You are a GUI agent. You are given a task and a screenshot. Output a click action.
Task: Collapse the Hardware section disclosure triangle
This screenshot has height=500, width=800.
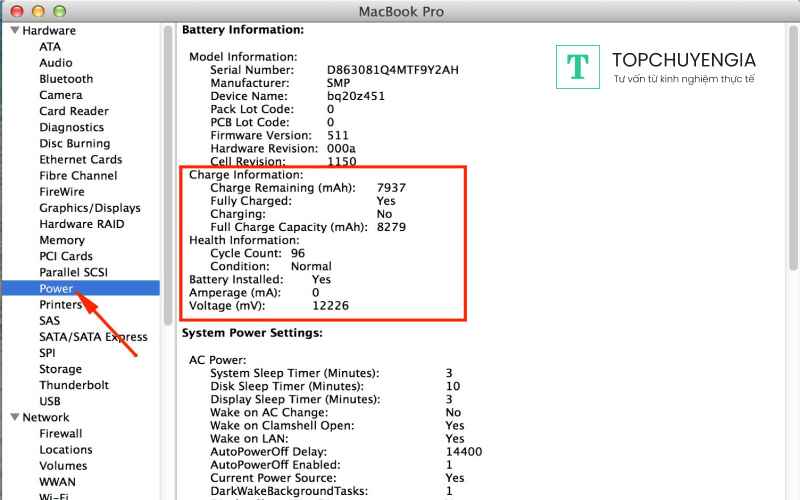[14, 30]
